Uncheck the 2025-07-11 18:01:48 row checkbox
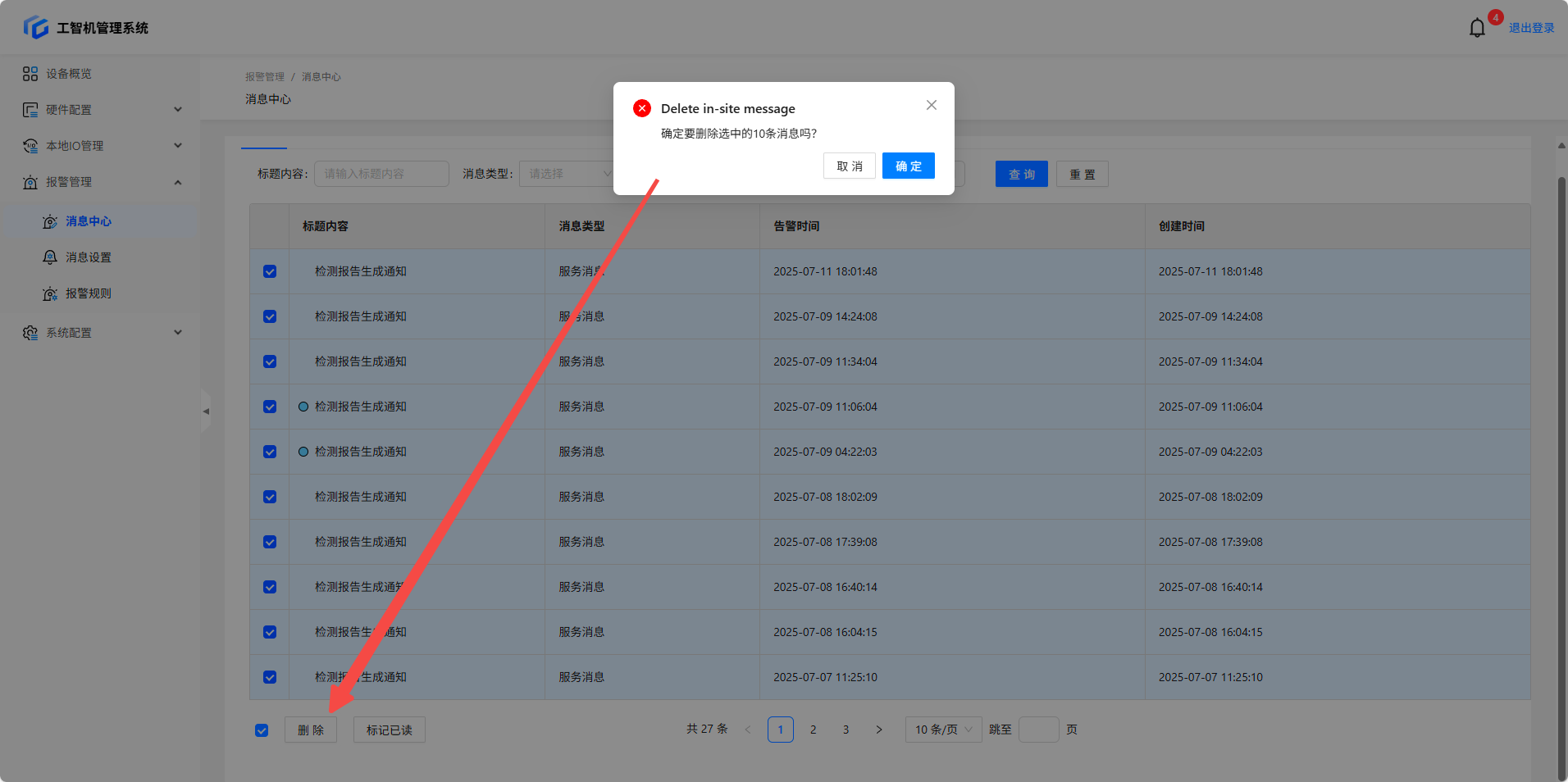 click(270, 271)
